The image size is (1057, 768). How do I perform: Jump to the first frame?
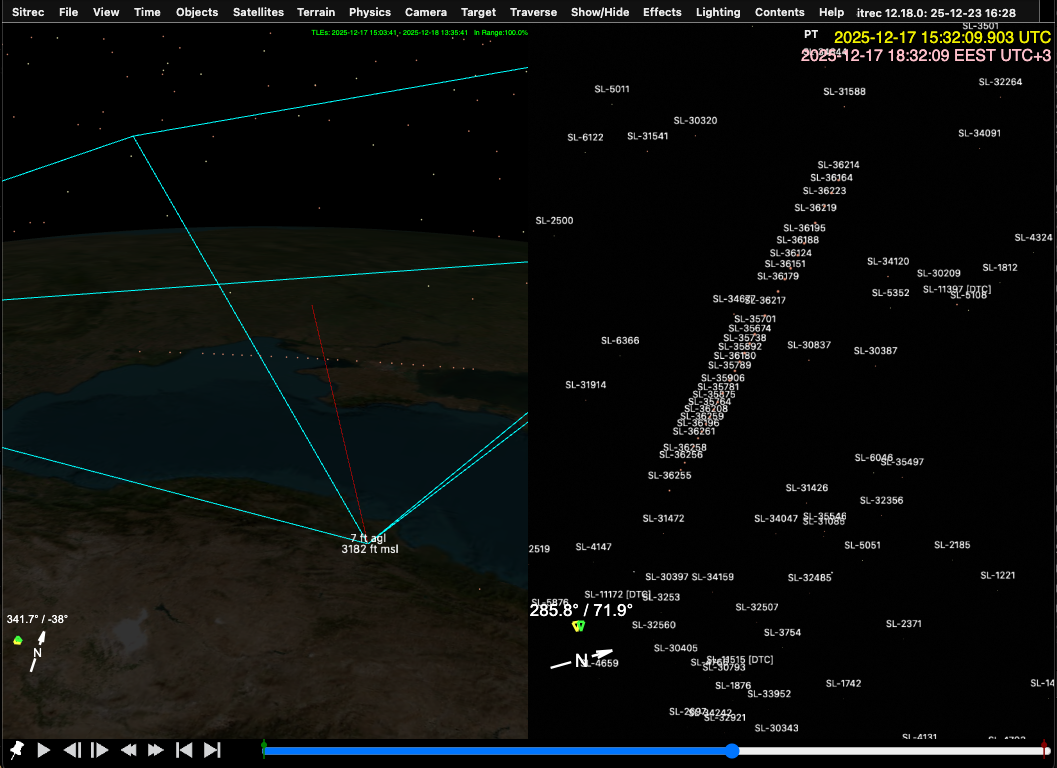coord(184,749)
